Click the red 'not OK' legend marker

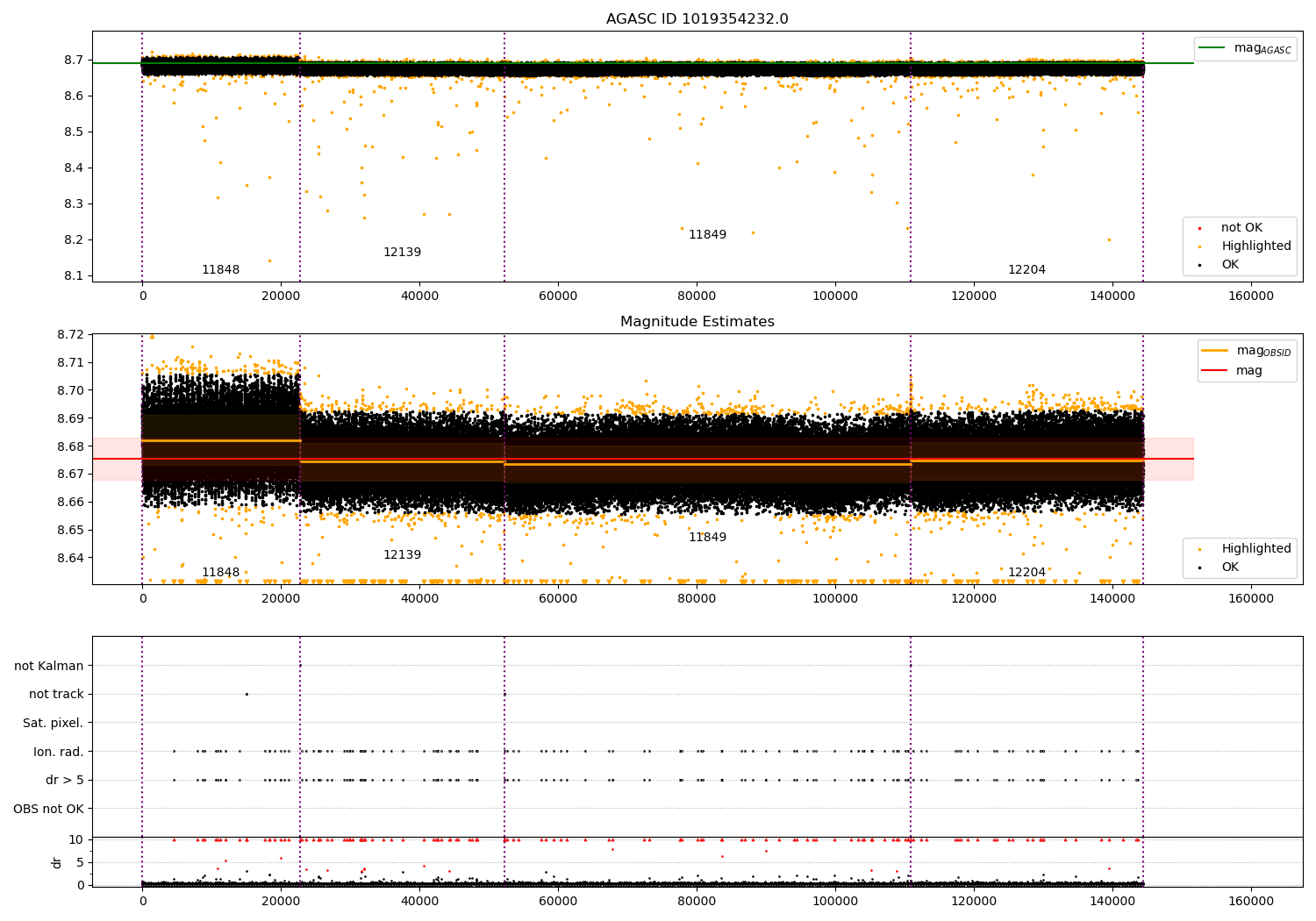pos(1199,228)
